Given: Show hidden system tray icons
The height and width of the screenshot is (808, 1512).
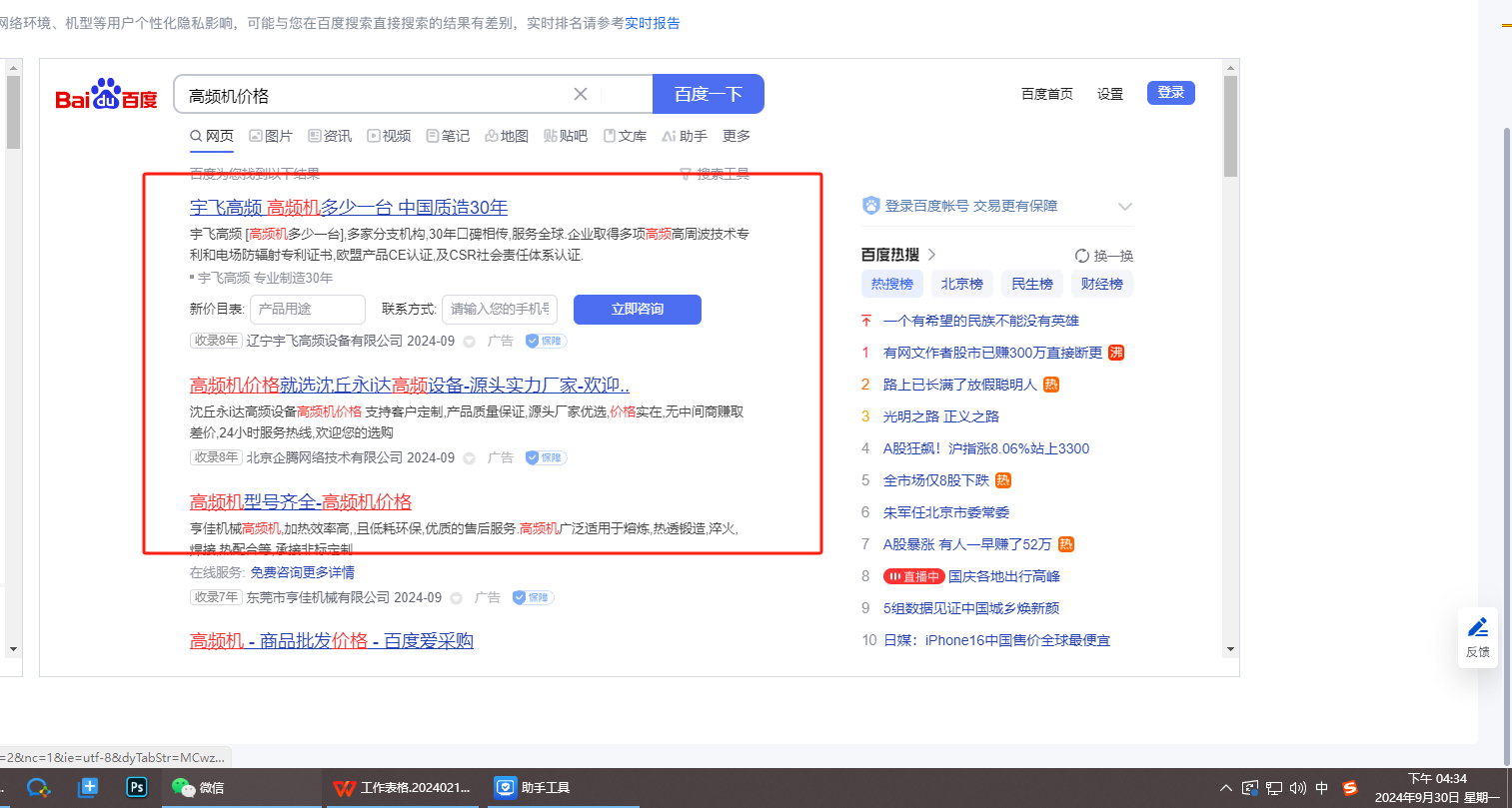Looking at the screenshot, I should coord(1226,788).
